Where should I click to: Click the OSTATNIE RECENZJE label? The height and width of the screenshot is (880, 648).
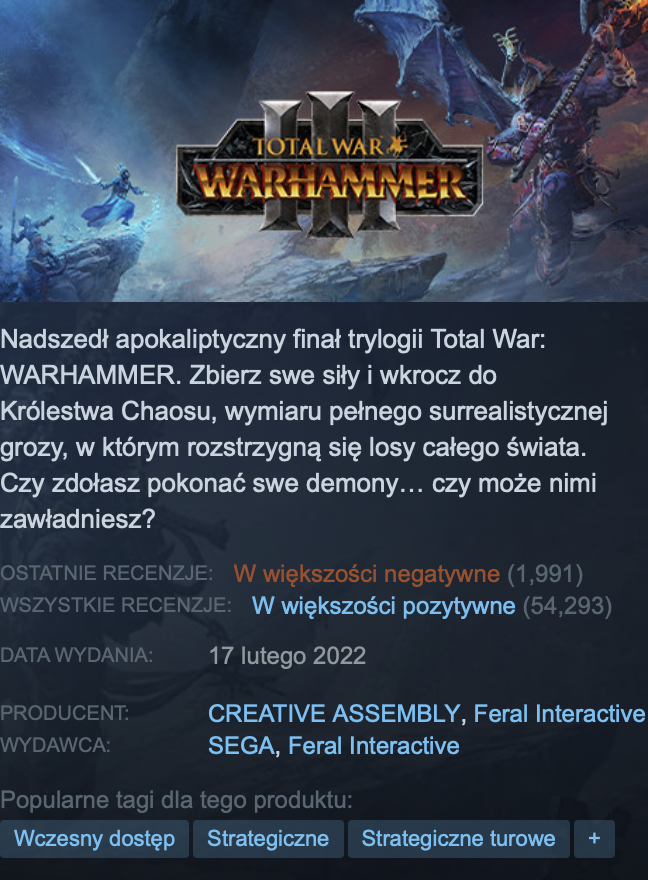click(107, 574)
